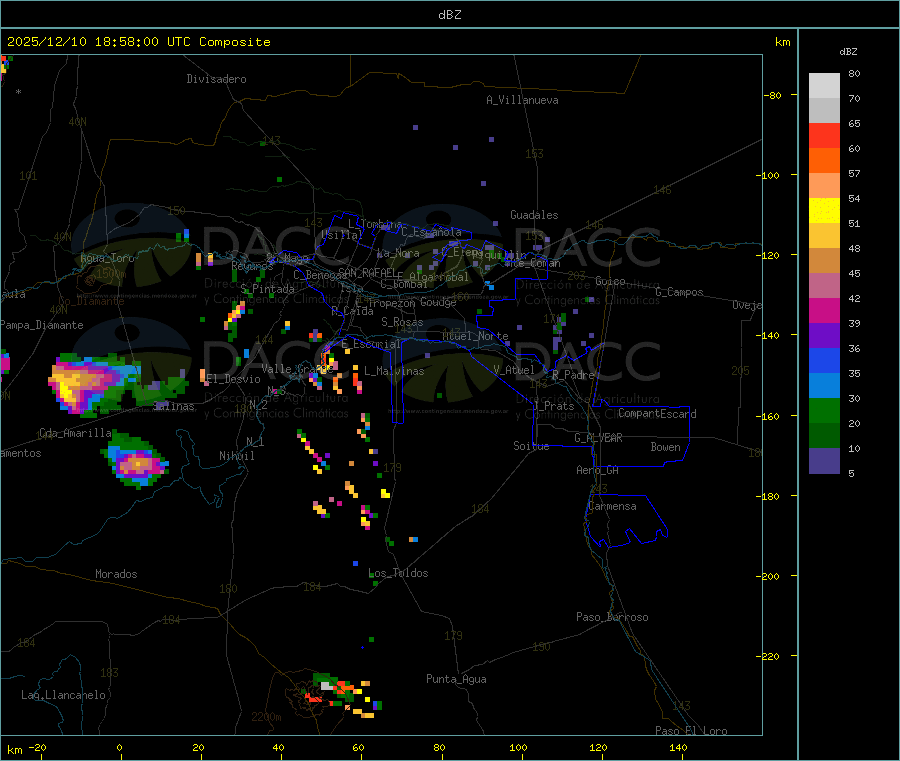
Task: Click the 'dBZ' title in top bar
Action: (449, 15)
